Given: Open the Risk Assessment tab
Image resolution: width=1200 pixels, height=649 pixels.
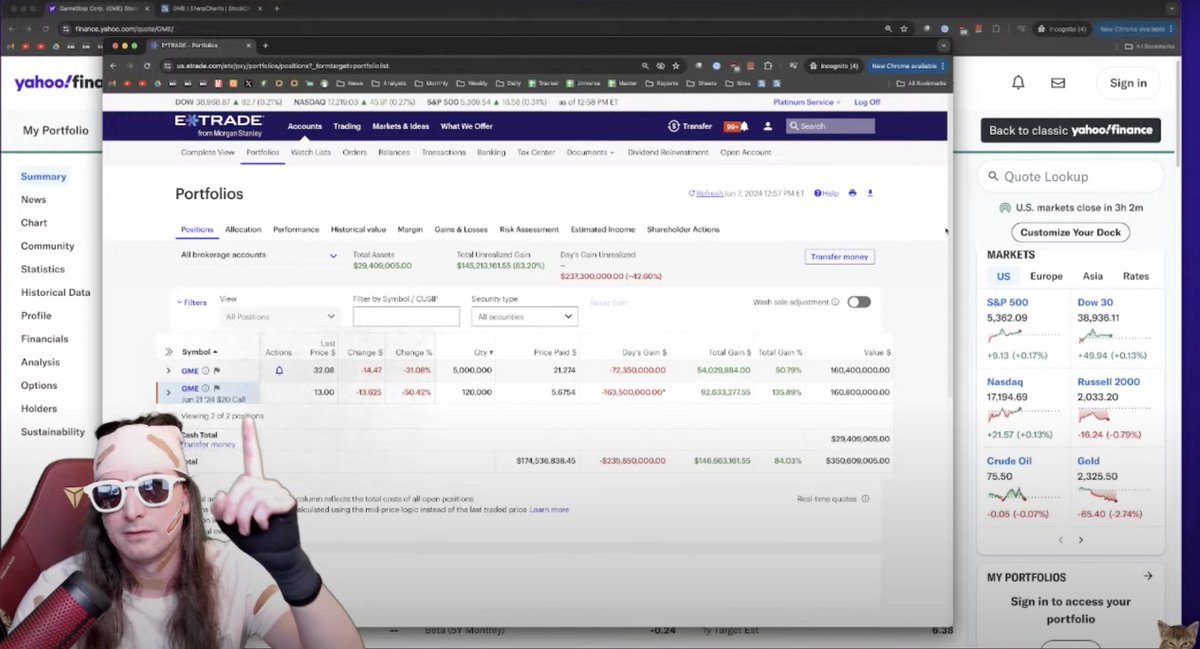Looking at the screenshot, I should 529,229.
